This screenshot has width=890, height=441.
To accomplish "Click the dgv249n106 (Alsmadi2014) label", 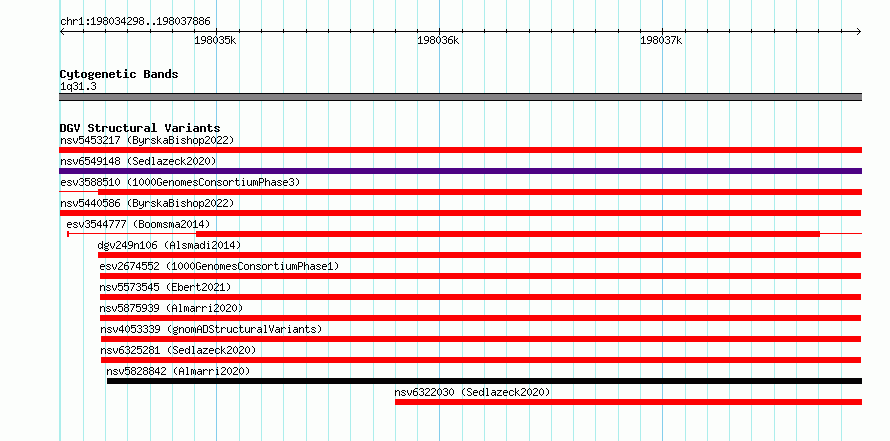I will click(169, 245).
